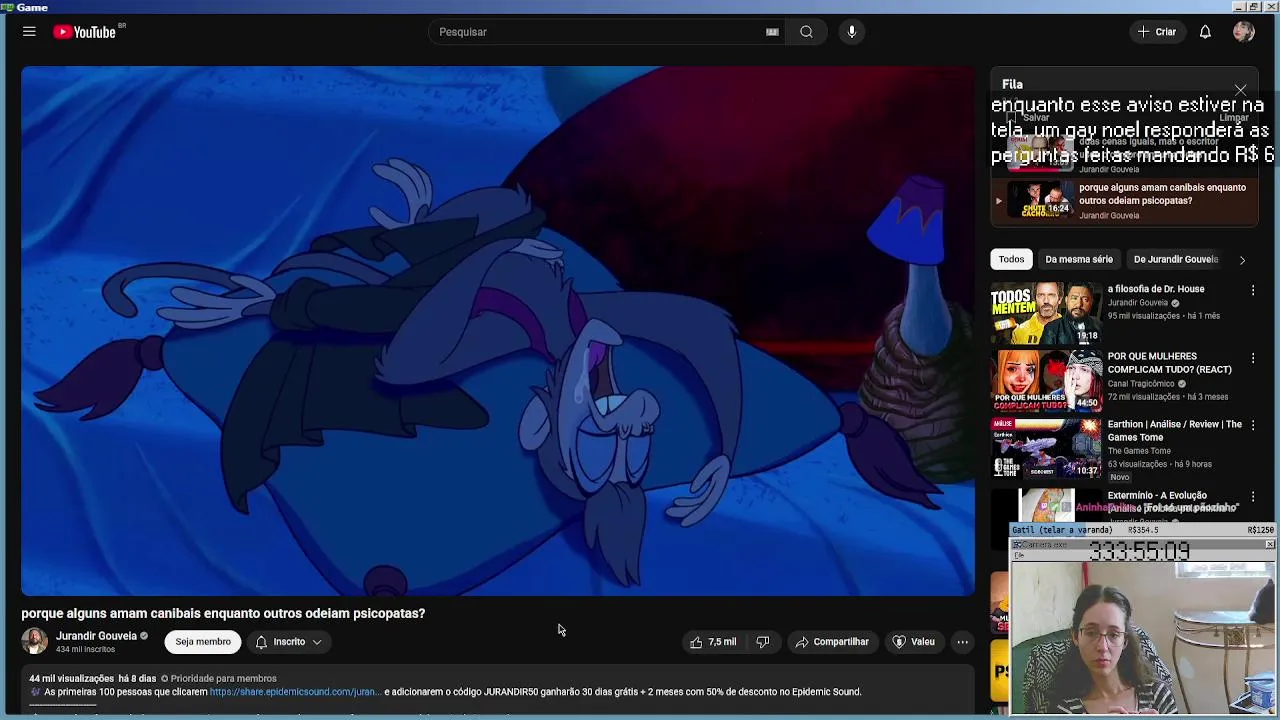
Task: Open the epidemicsound share link in description
Action: 295,692
